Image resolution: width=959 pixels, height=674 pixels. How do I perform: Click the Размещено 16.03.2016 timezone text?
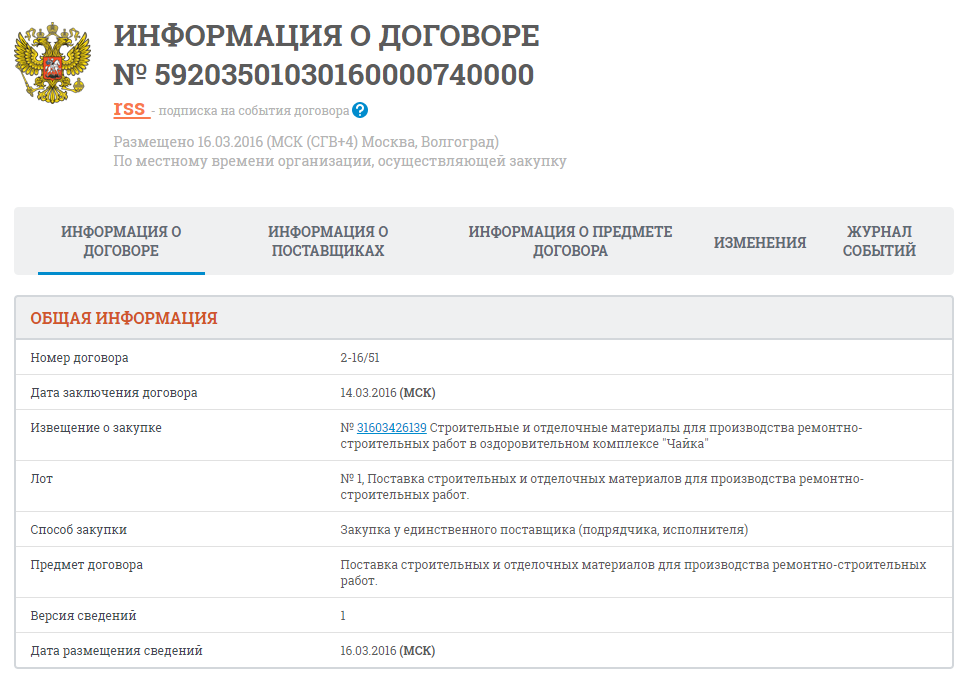coord(306,142)
